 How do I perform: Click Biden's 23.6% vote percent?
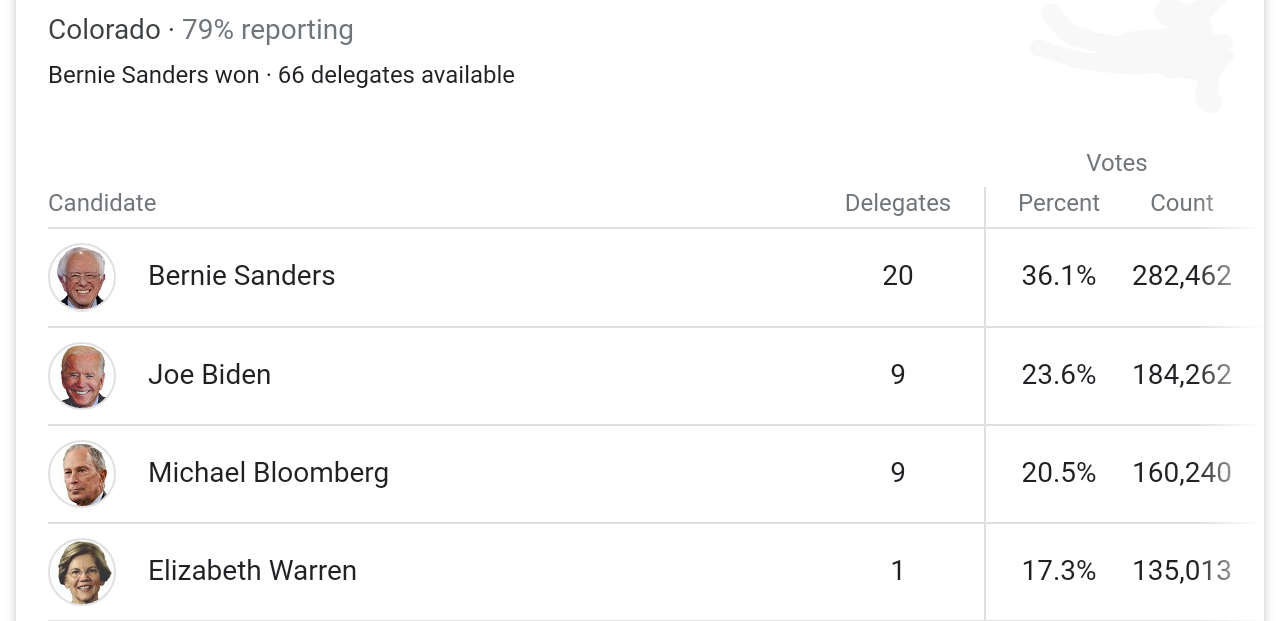coord(1058,374)
